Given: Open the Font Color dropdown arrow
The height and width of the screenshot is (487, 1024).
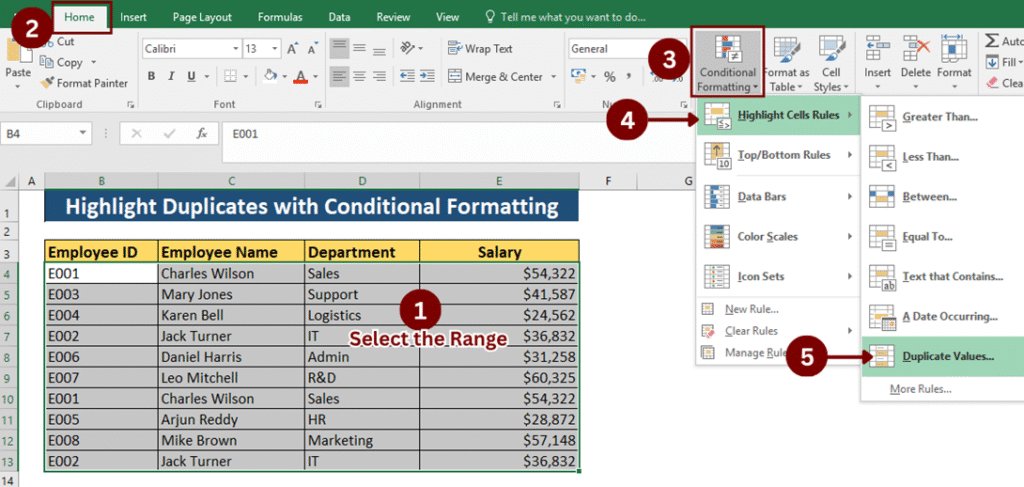Looking at the screenshot, I should [x=315, y=77].
